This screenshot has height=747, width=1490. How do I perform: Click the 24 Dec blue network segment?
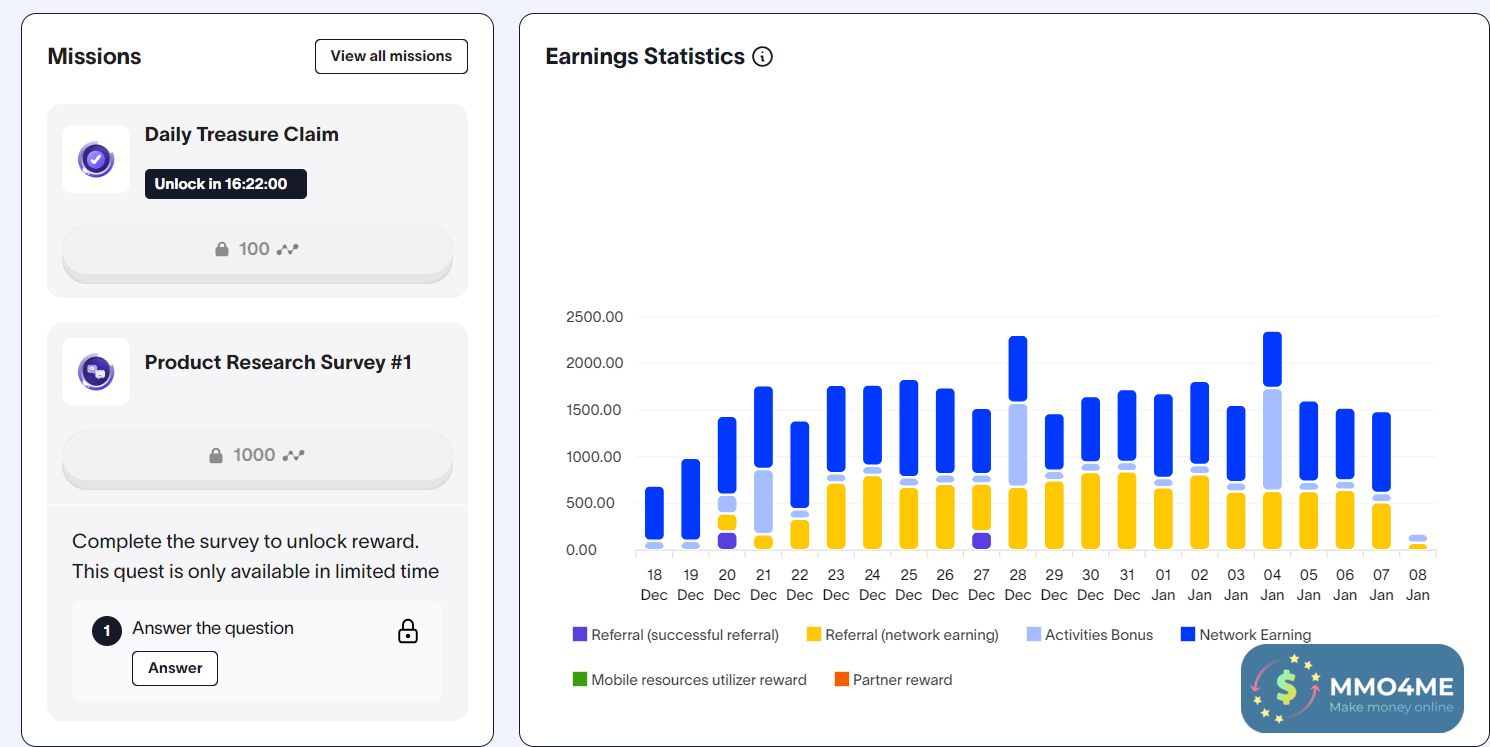872,425
